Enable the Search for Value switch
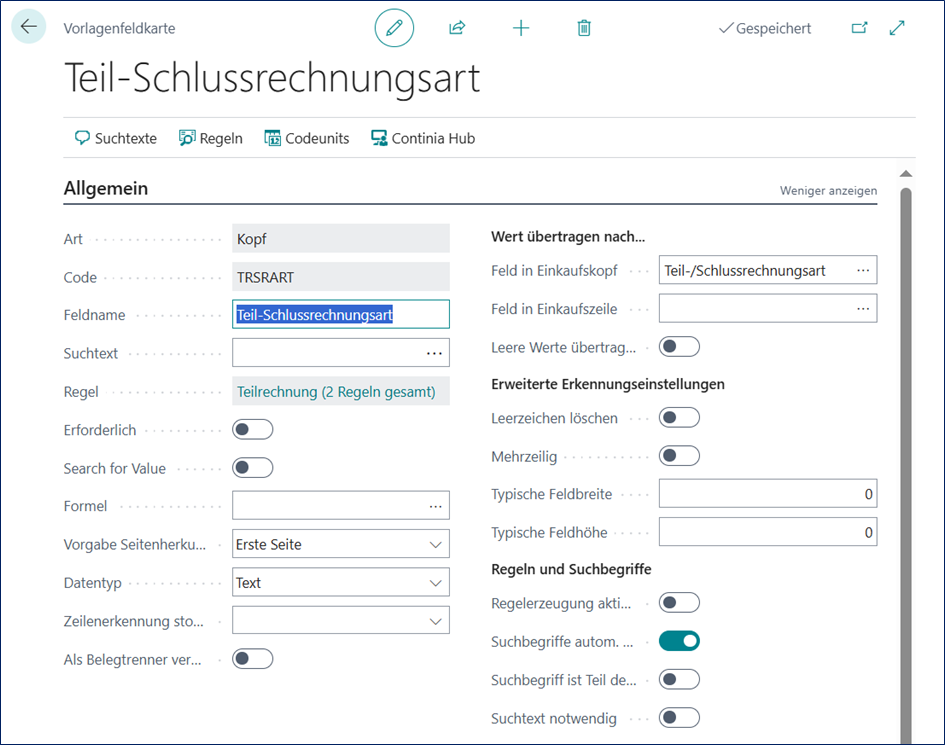Image resolution: width=945 pixels, height=745 pixels. 252,468
